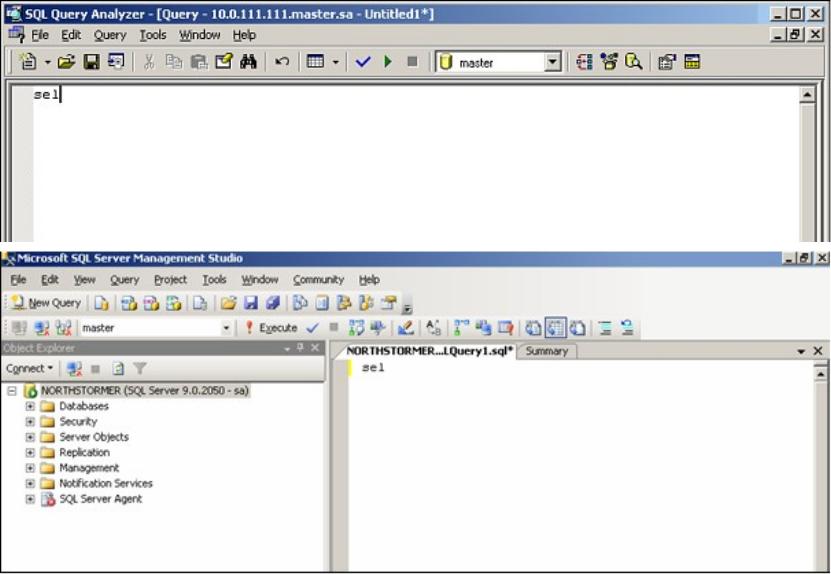Screen dimensions: 831x574
Task: Click the binoculars Find icon in Query Analyzer
Action: click(x=248, y=62)
